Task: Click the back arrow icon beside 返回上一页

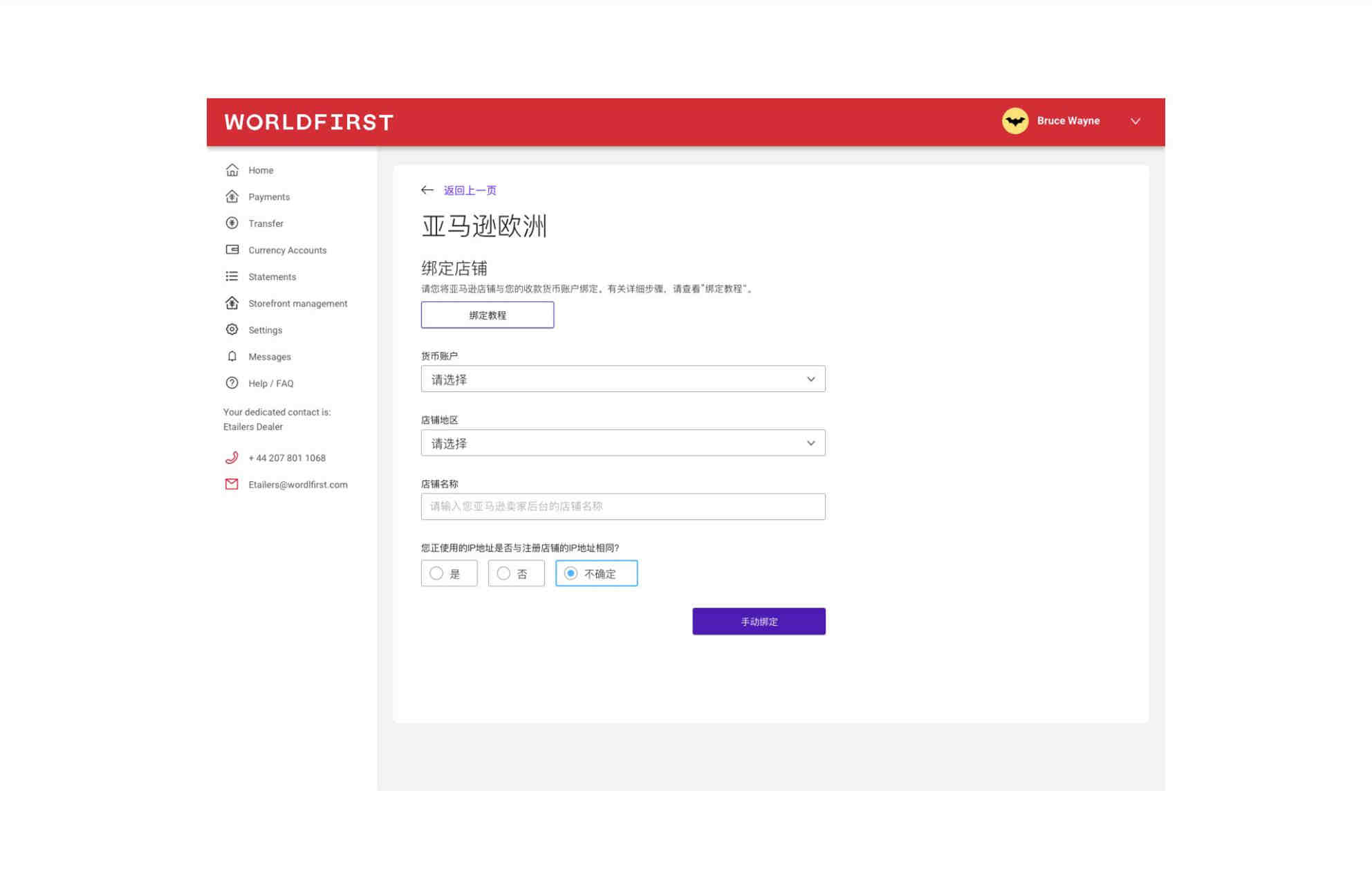Action: point(427,190)
